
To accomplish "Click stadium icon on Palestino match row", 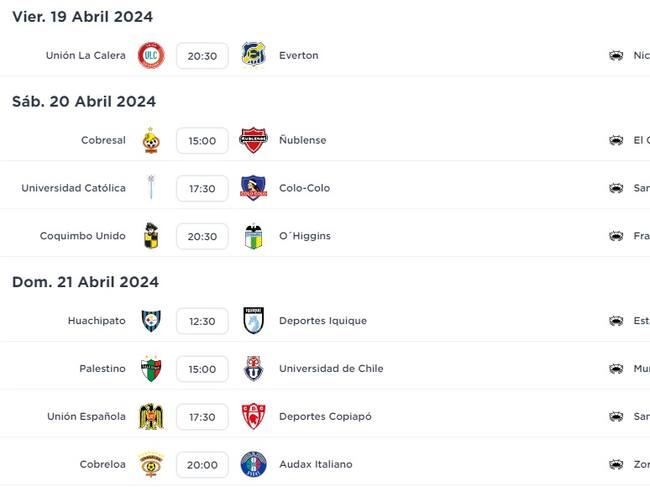I will [x=616, y=368].
